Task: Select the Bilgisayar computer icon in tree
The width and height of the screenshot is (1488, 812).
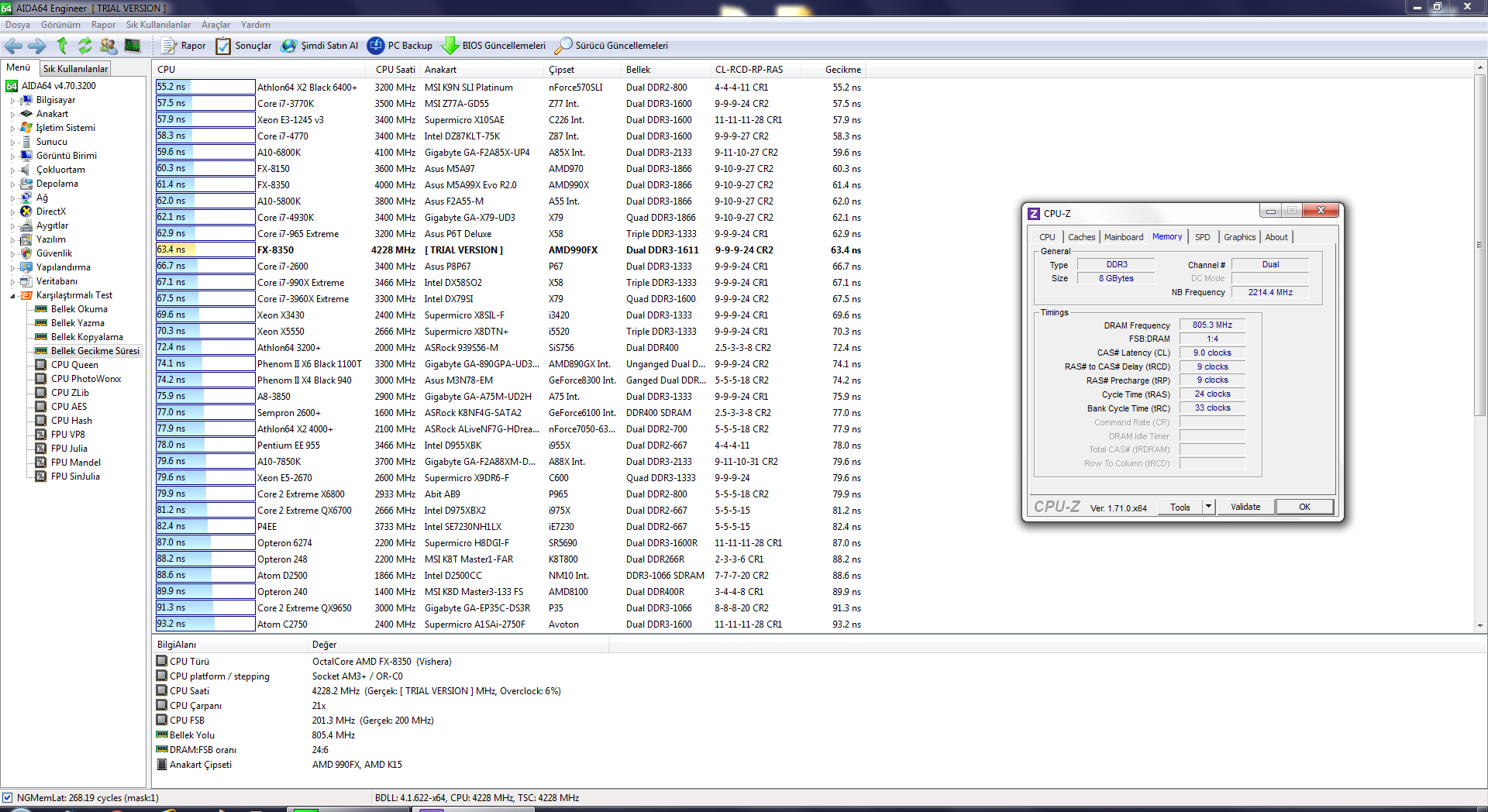Action: [26, 100]
